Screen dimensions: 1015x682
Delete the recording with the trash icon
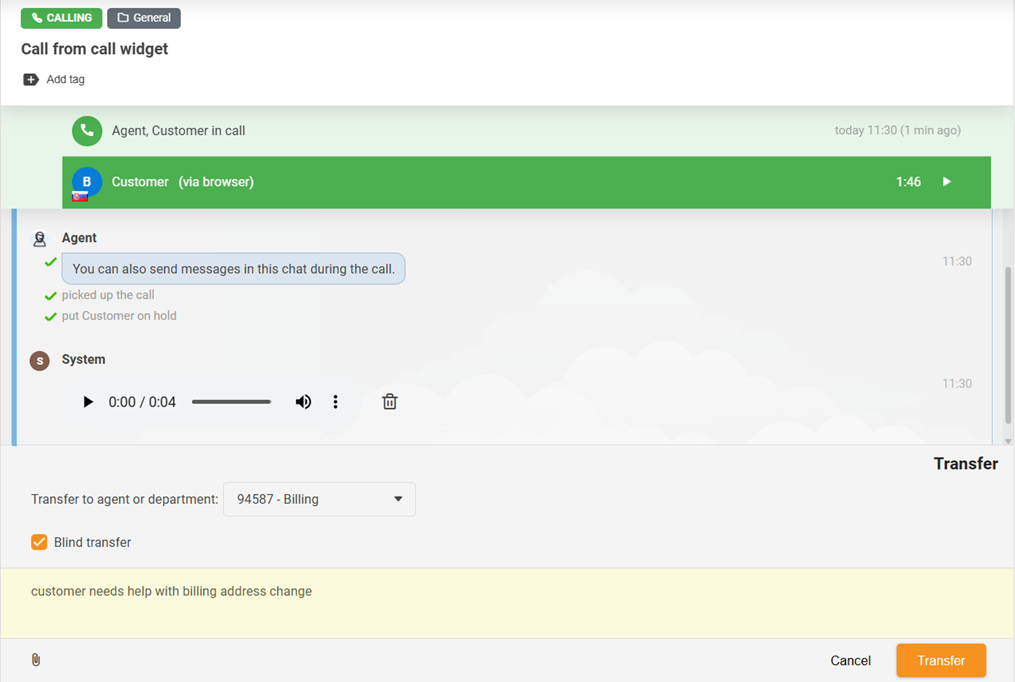pyautogui.click(x=389, y=401)
